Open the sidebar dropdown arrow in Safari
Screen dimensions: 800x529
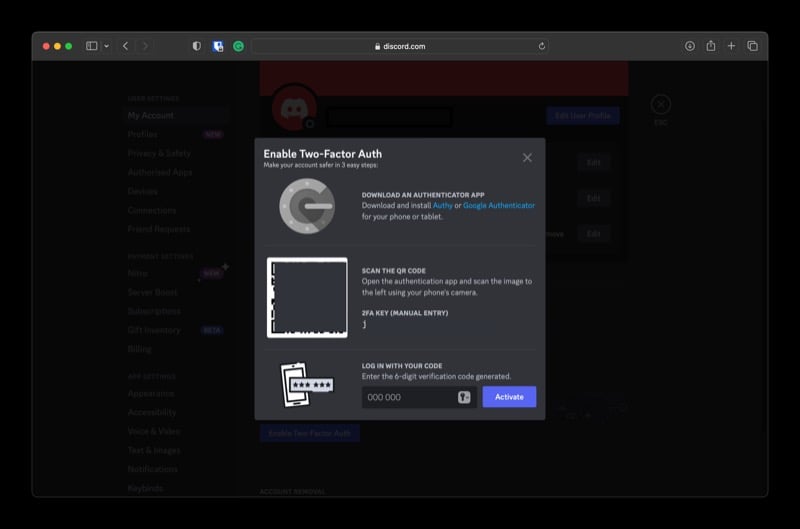click(106, 46)
